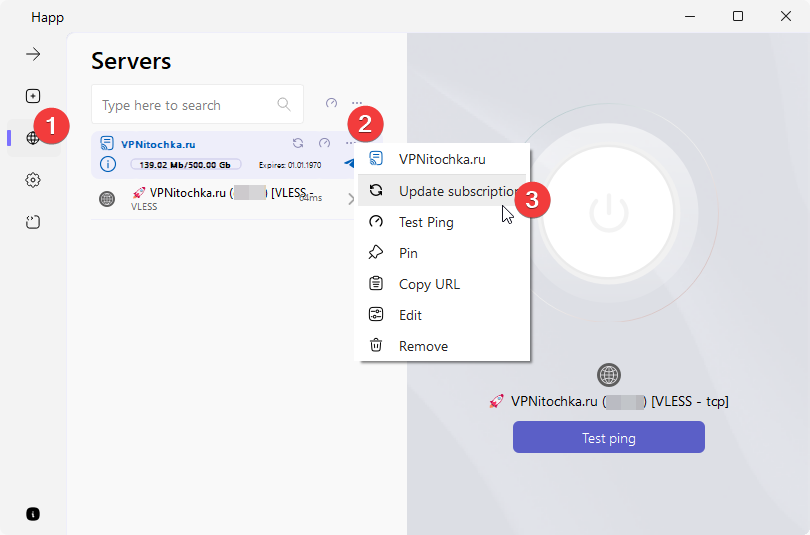Open three-dots menu of VPNitochka.ru subscription

[350, 143]
